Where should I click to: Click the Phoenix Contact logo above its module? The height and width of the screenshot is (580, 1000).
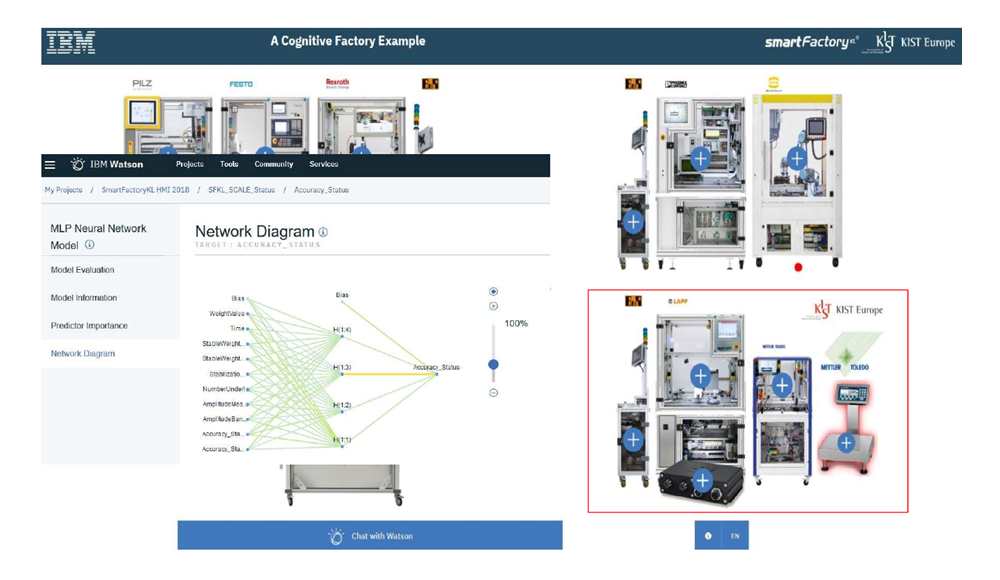coord(676,84)
